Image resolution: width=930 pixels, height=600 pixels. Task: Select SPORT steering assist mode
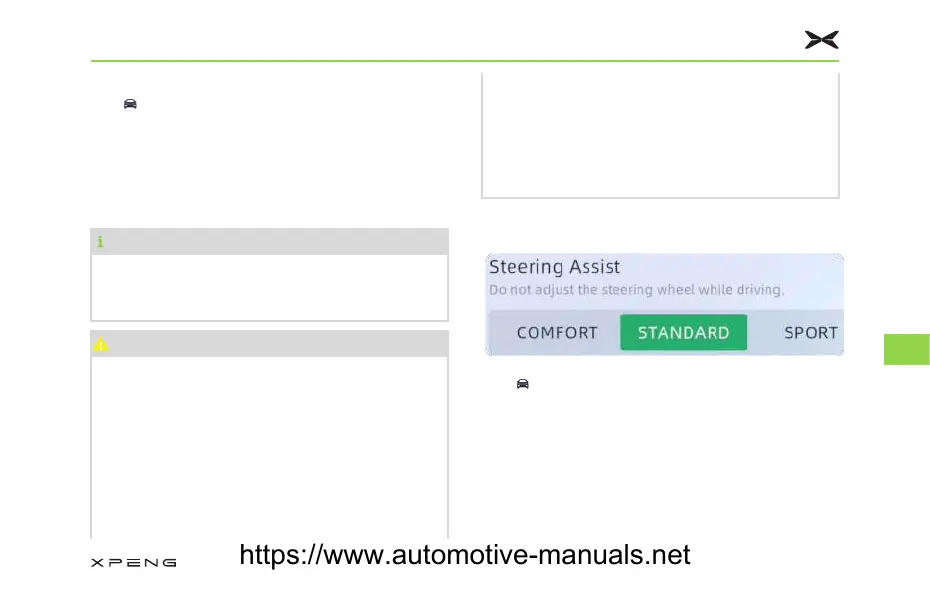(x=810, y=333)
